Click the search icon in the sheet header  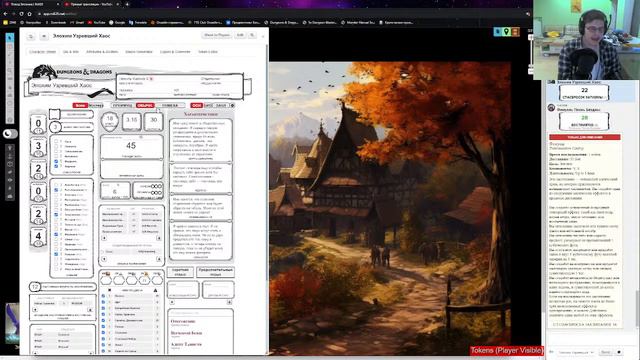click(252, 36)
